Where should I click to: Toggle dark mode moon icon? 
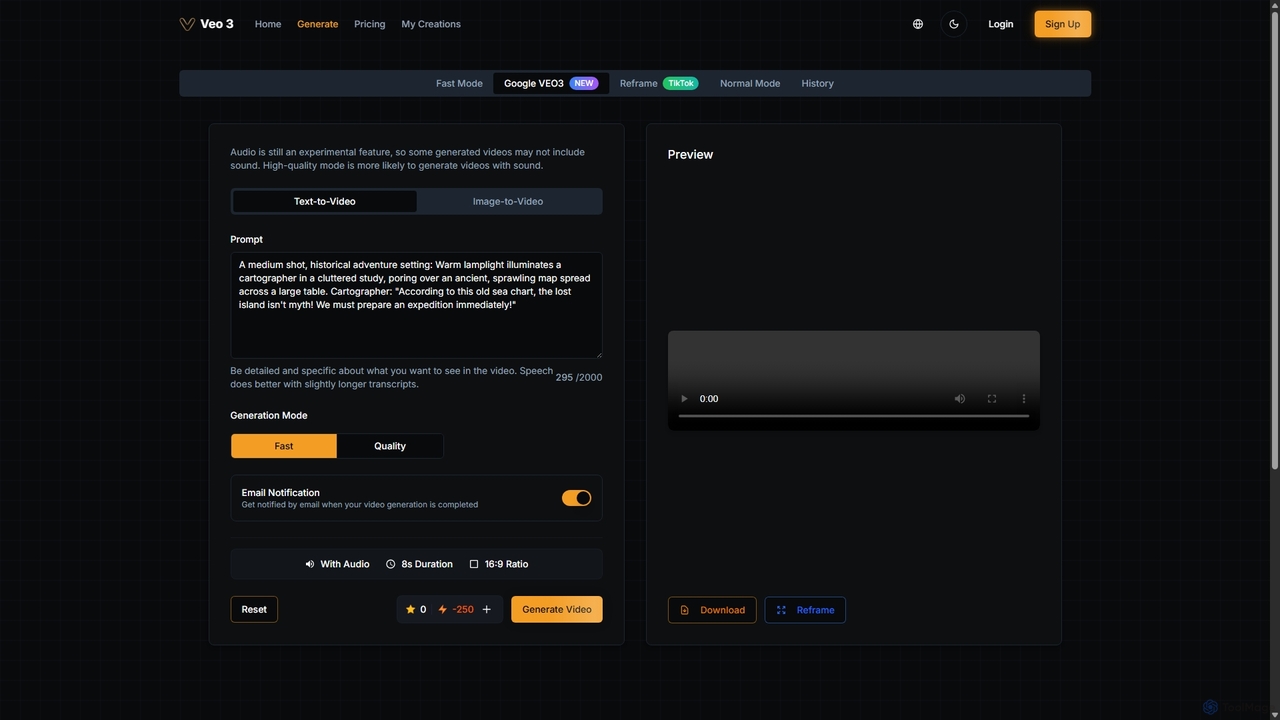(x=954, y=24)
